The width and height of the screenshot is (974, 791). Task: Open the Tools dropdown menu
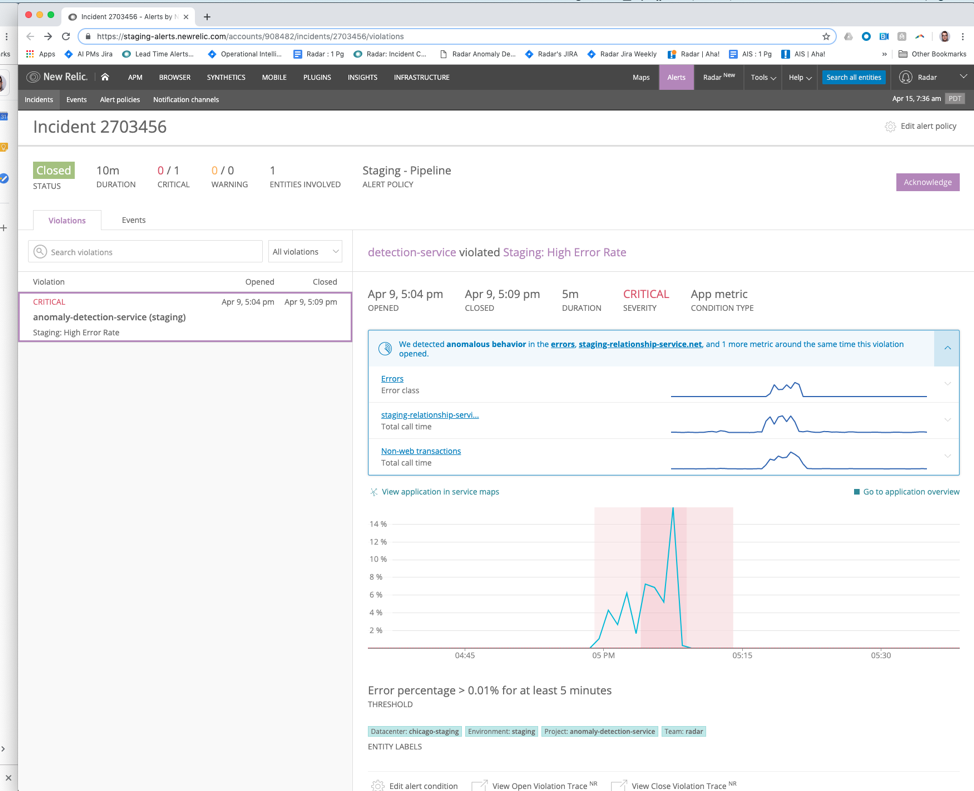(763, 78)
